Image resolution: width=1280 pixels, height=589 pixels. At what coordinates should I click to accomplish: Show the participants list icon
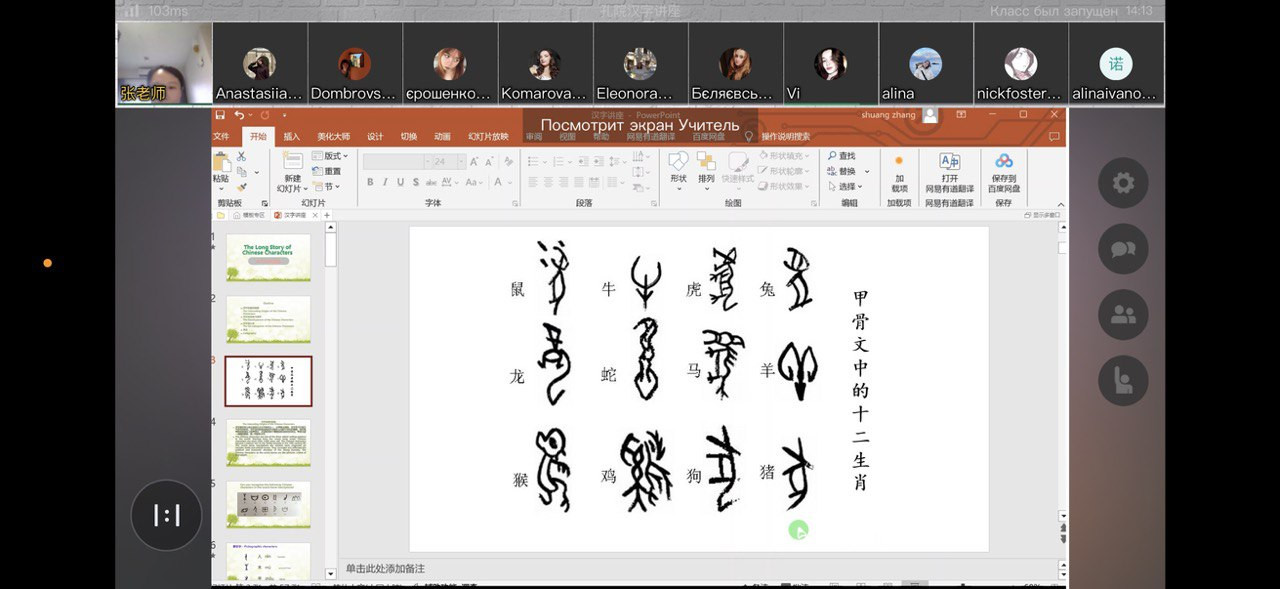[x=1123, y=315]
